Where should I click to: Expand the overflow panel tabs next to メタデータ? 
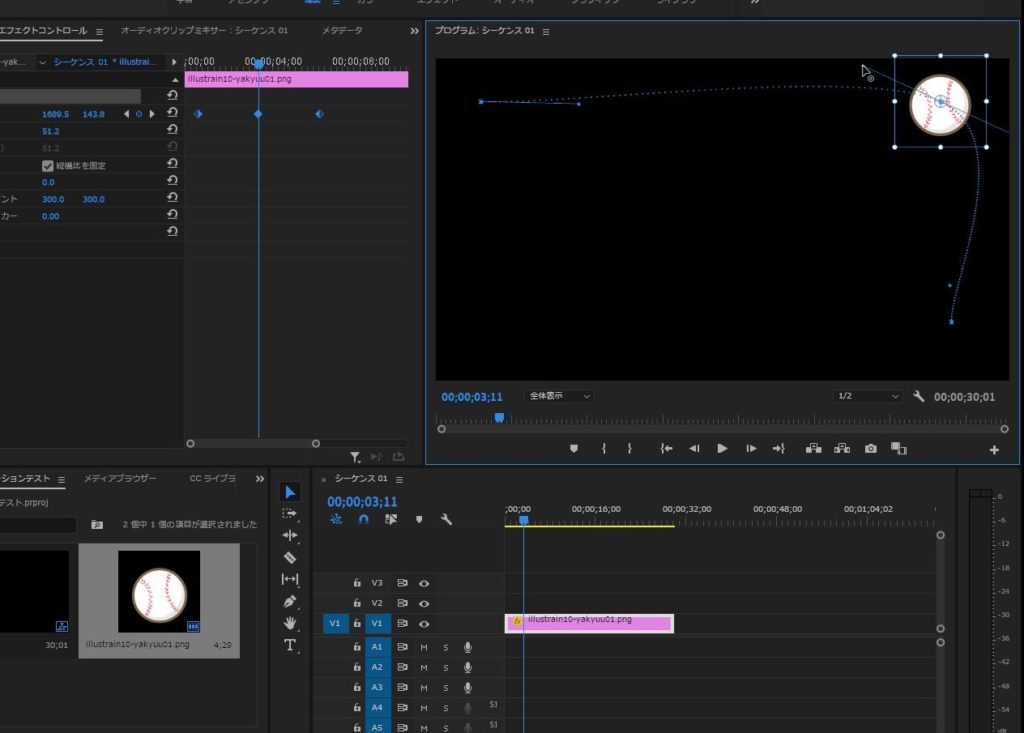[414, 31]
